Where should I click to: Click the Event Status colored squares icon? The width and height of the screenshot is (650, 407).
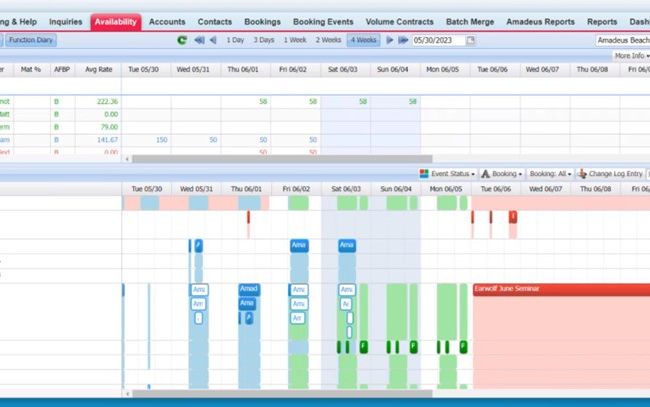(x=424, y=174)
